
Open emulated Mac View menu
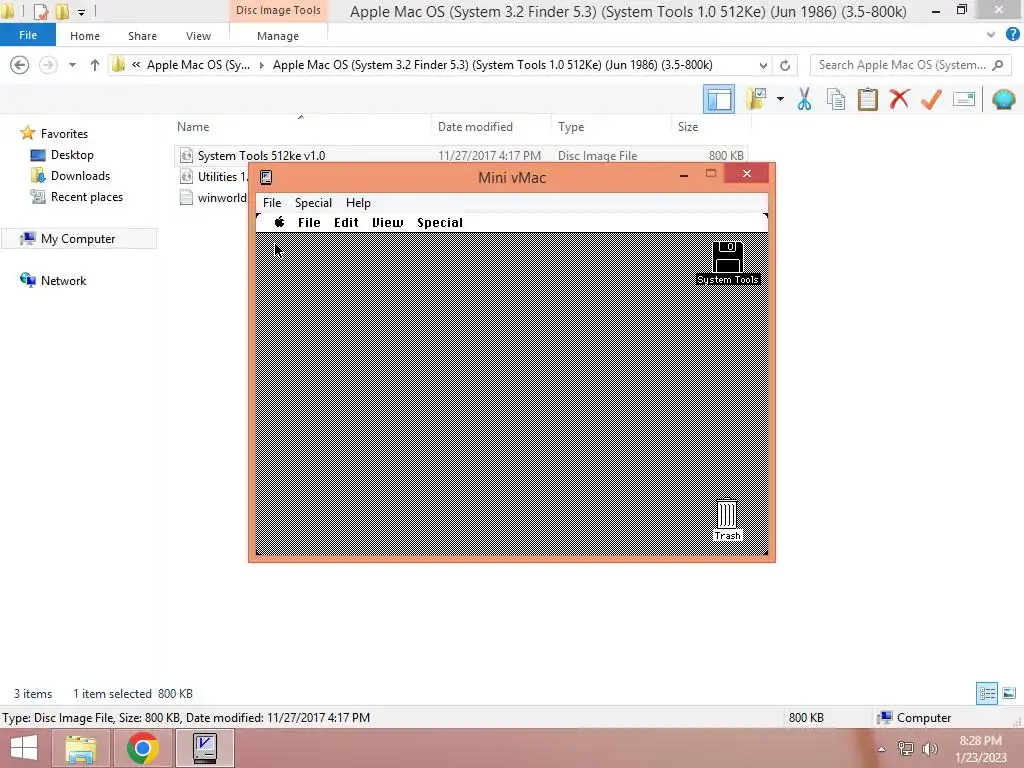point(388,222)
